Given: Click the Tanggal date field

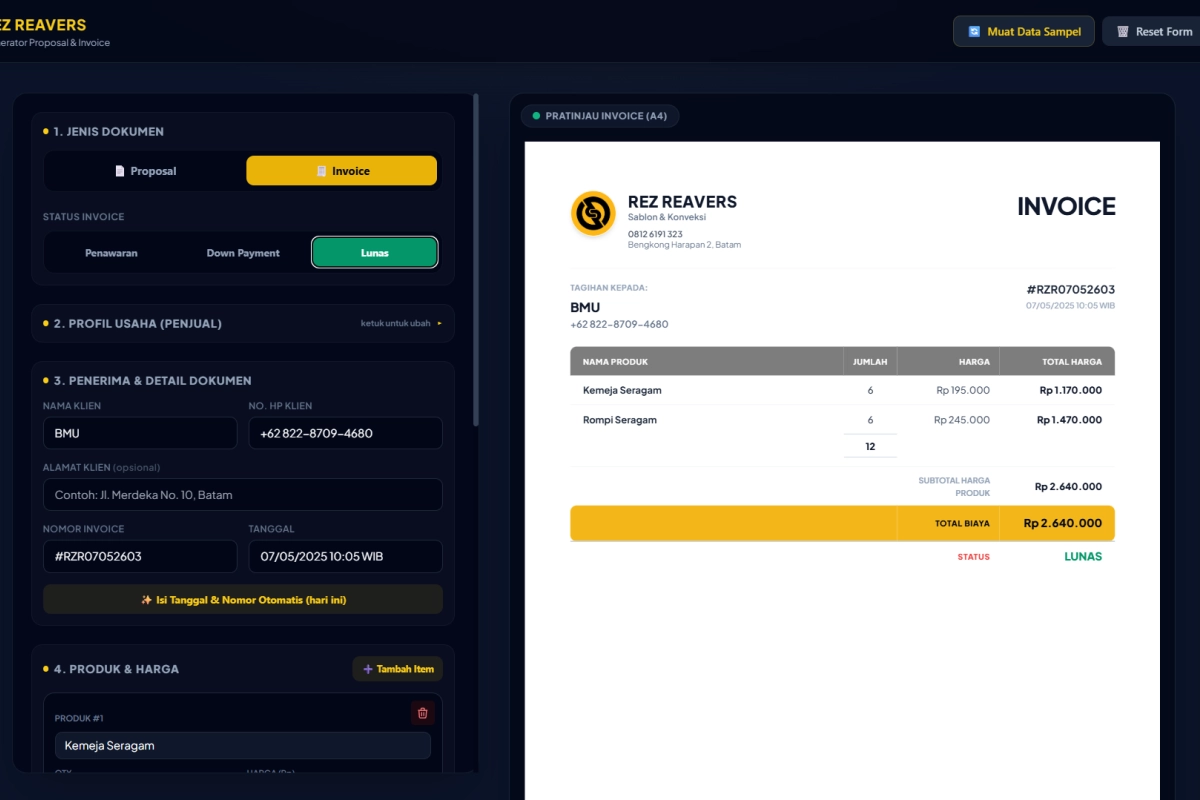Looking at the screenshot, I should [345, 556].
